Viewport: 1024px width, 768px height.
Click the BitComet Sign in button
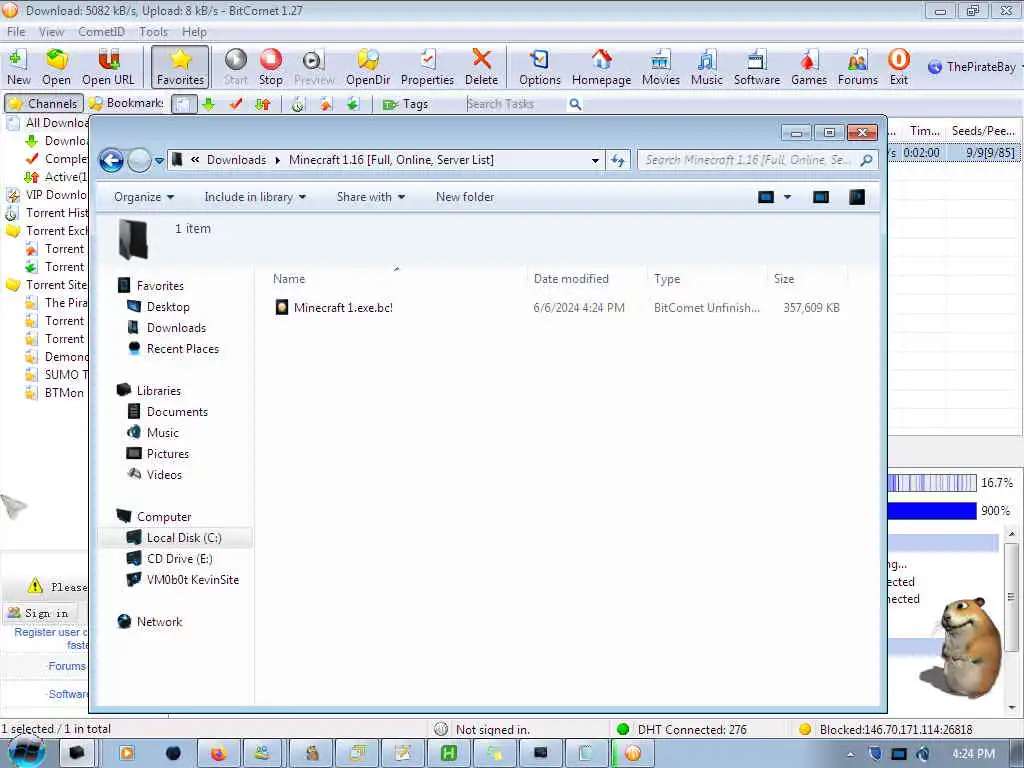(x=39, y=613)
